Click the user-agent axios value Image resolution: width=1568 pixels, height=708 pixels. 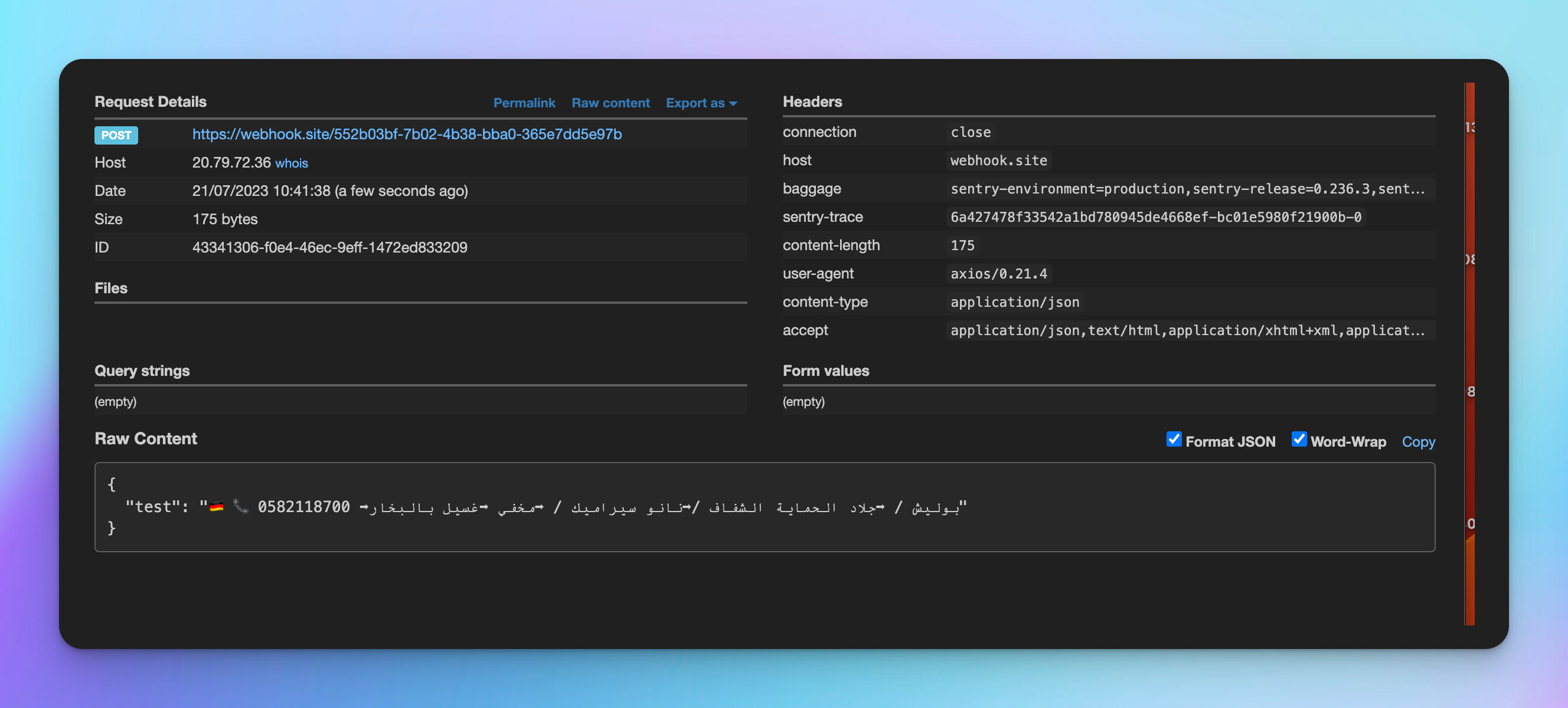click(998, 274)
